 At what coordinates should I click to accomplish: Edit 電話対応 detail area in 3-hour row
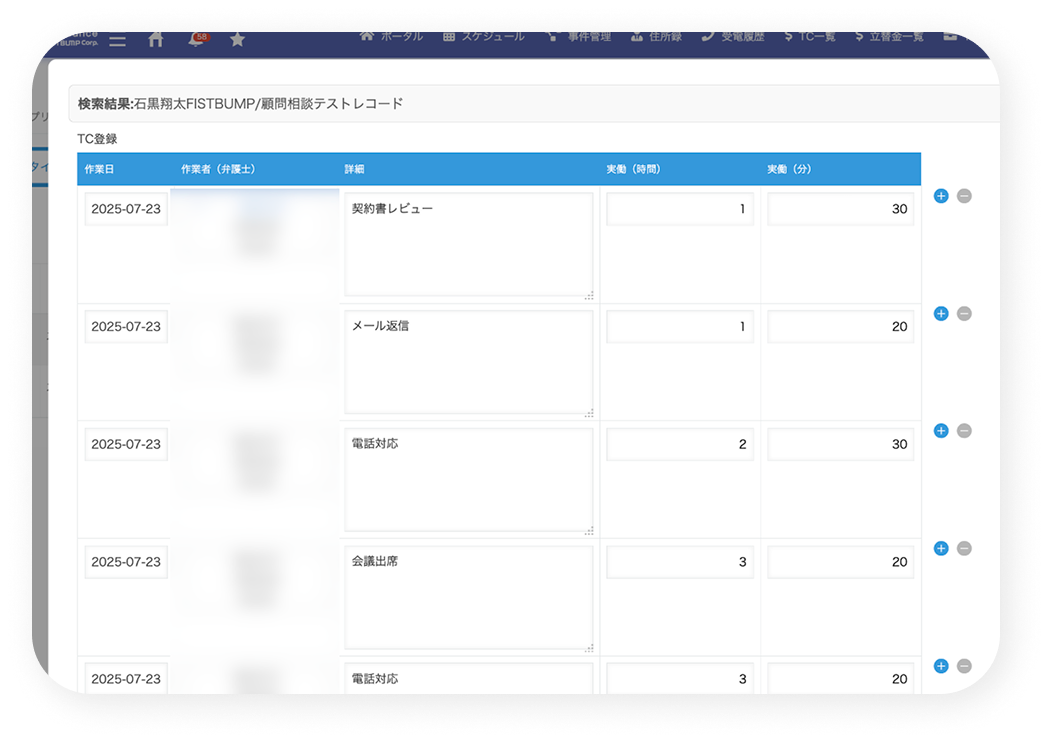(469, 678)
